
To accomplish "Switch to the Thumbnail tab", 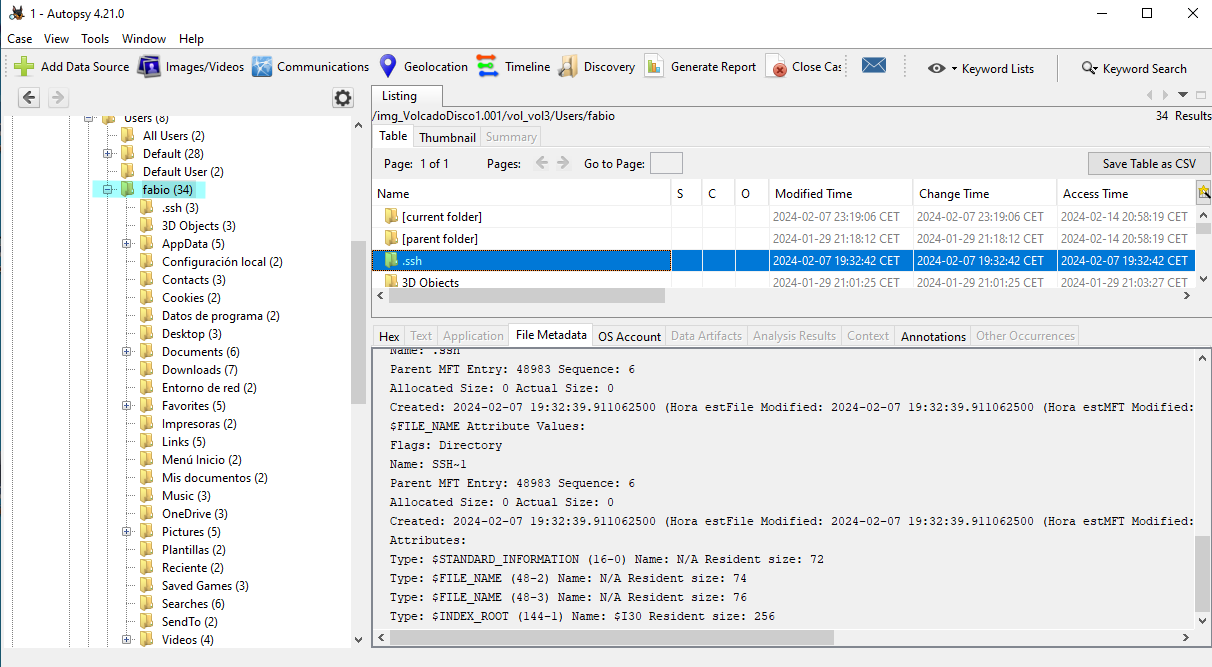I will tap(447, 137).
